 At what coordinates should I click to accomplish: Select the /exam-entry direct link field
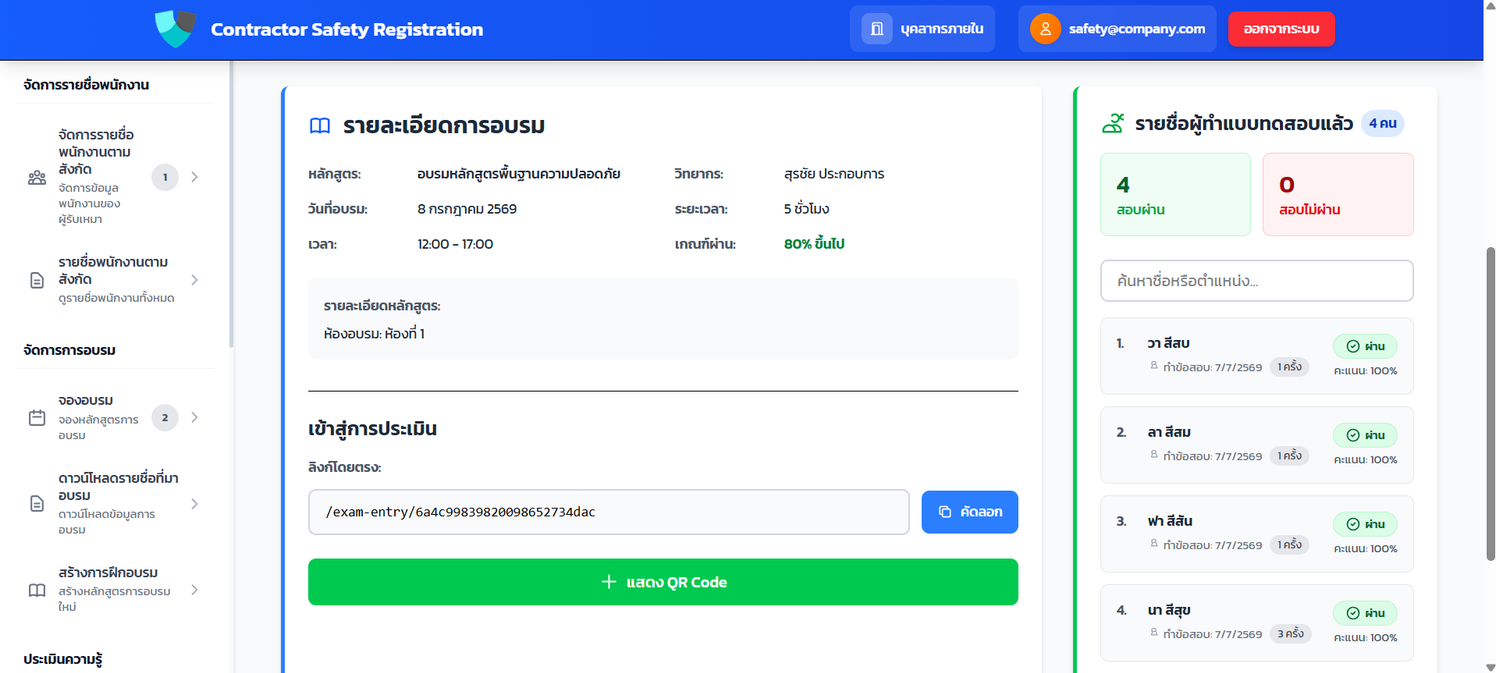pyautogui.click(x=608, y=512)
